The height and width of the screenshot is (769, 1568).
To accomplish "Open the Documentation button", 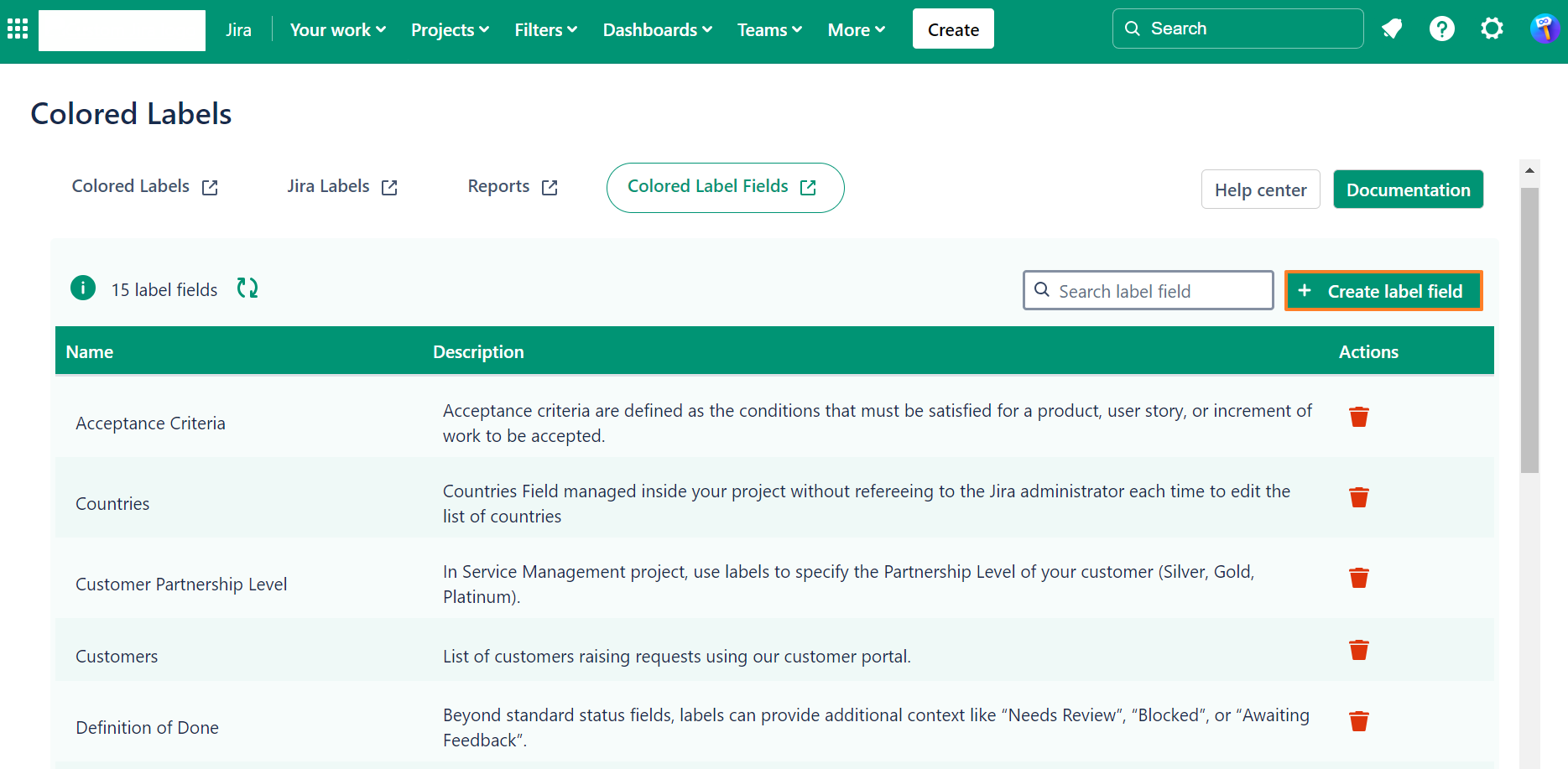I will (x=1408, y=190).
